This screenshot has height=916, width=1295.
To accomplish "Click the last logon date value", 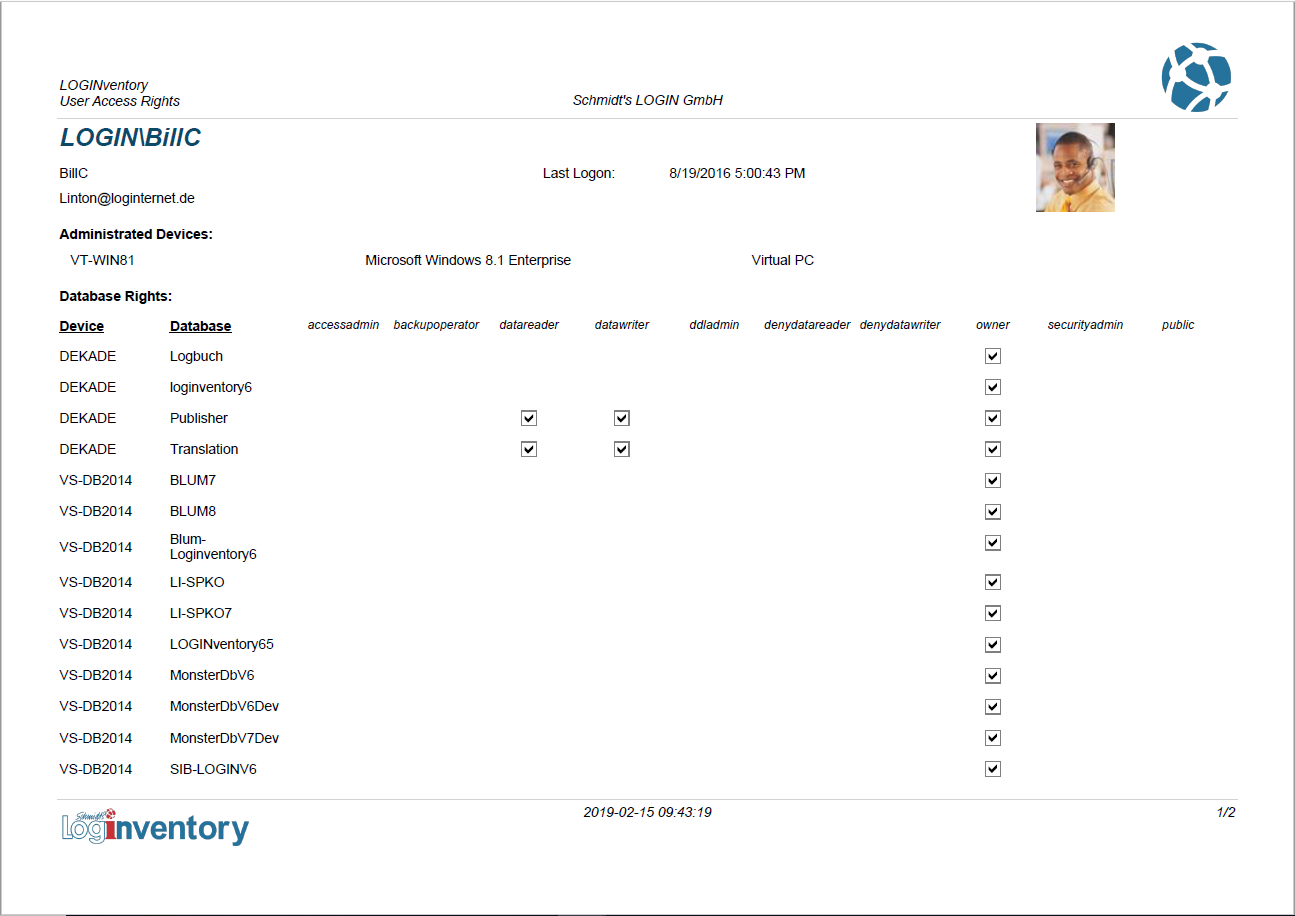I will pos(737,173).
